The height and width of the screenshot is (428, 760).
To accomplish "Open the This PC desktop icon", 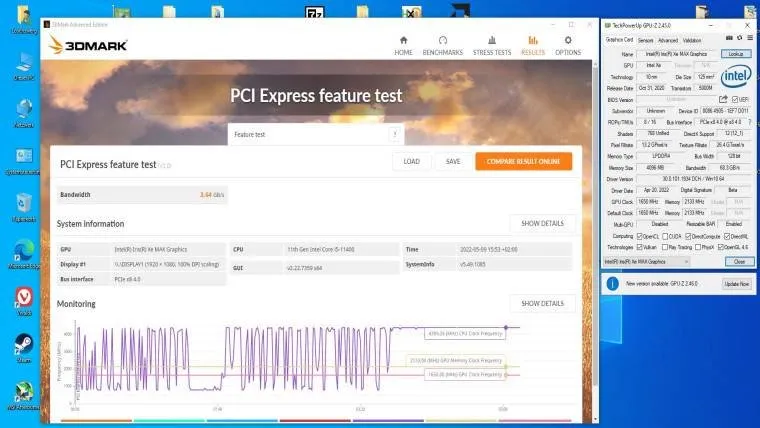I will click(24, 65).
